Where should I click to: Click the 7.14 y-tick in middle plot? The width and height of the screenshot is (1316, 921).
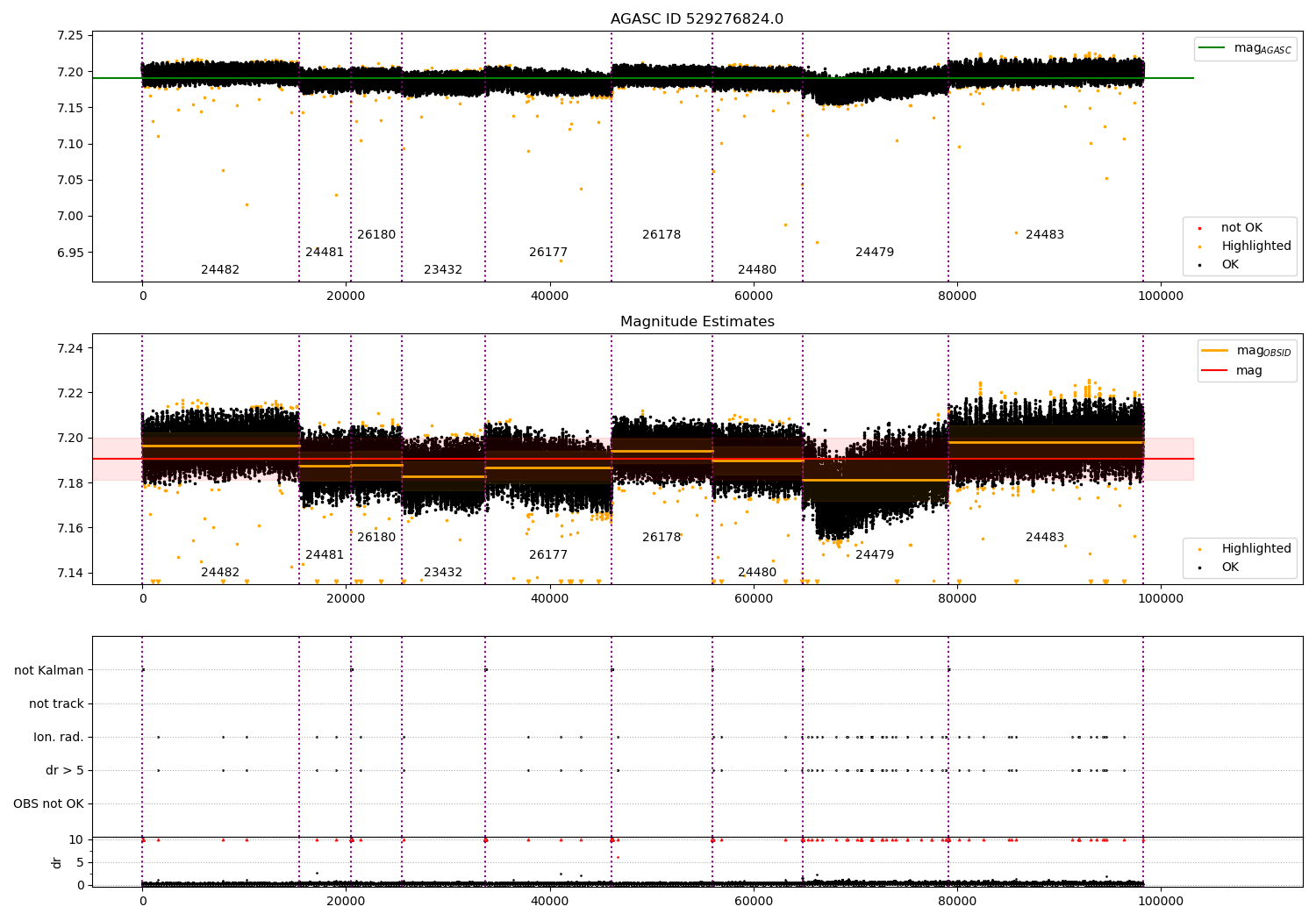[70, 574]
